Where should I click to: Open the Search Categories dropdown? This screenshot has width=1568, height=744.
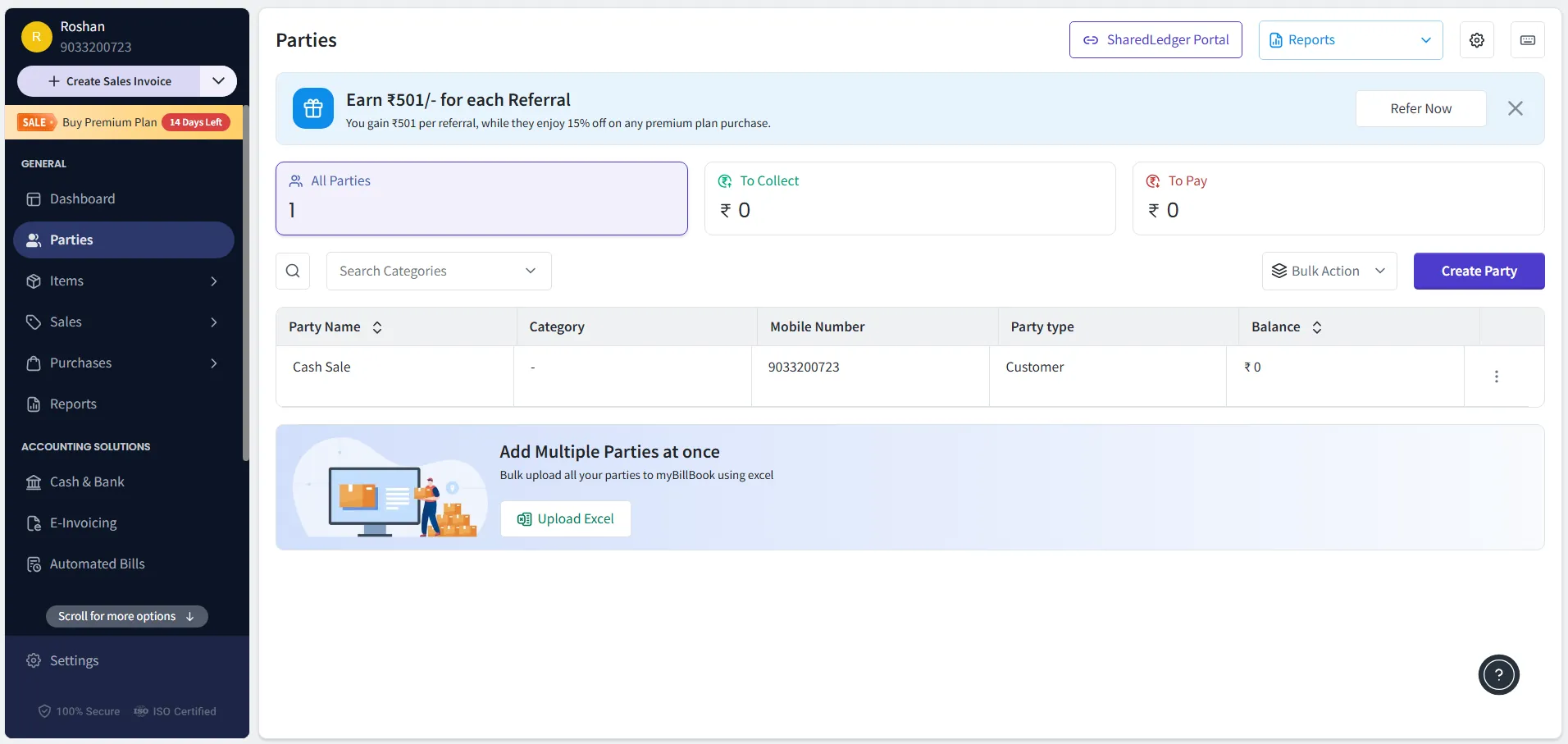click(x=439, y=271)
